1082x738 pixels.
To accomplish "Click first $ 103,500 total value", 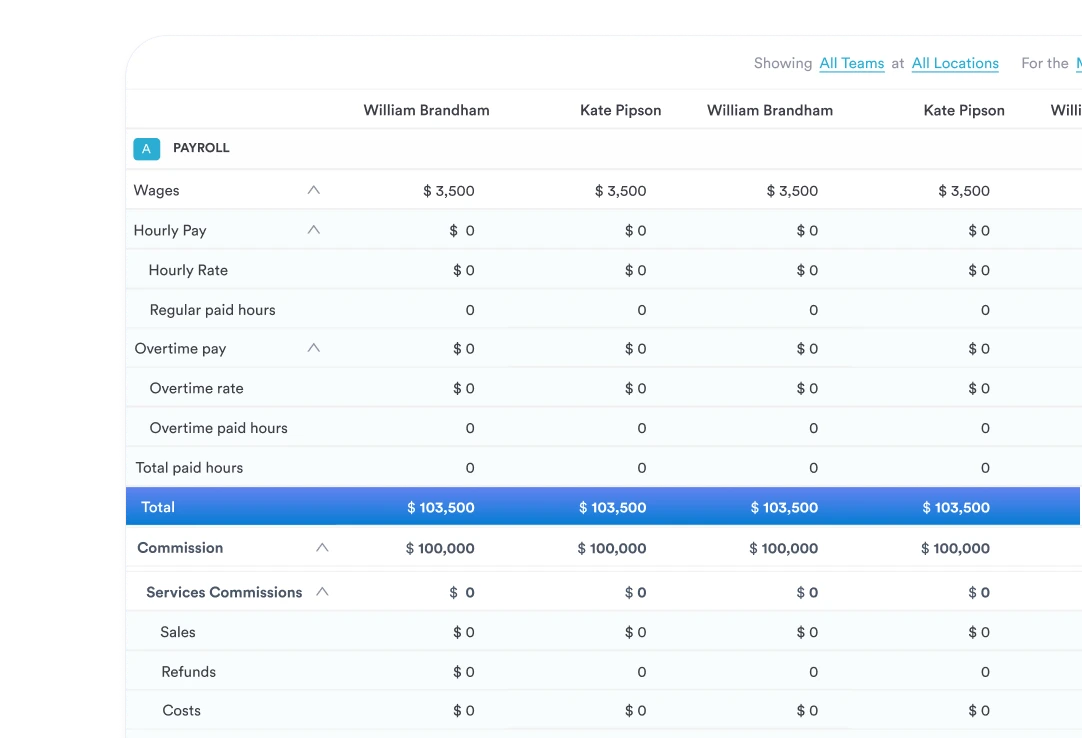I will click(440, 508).
